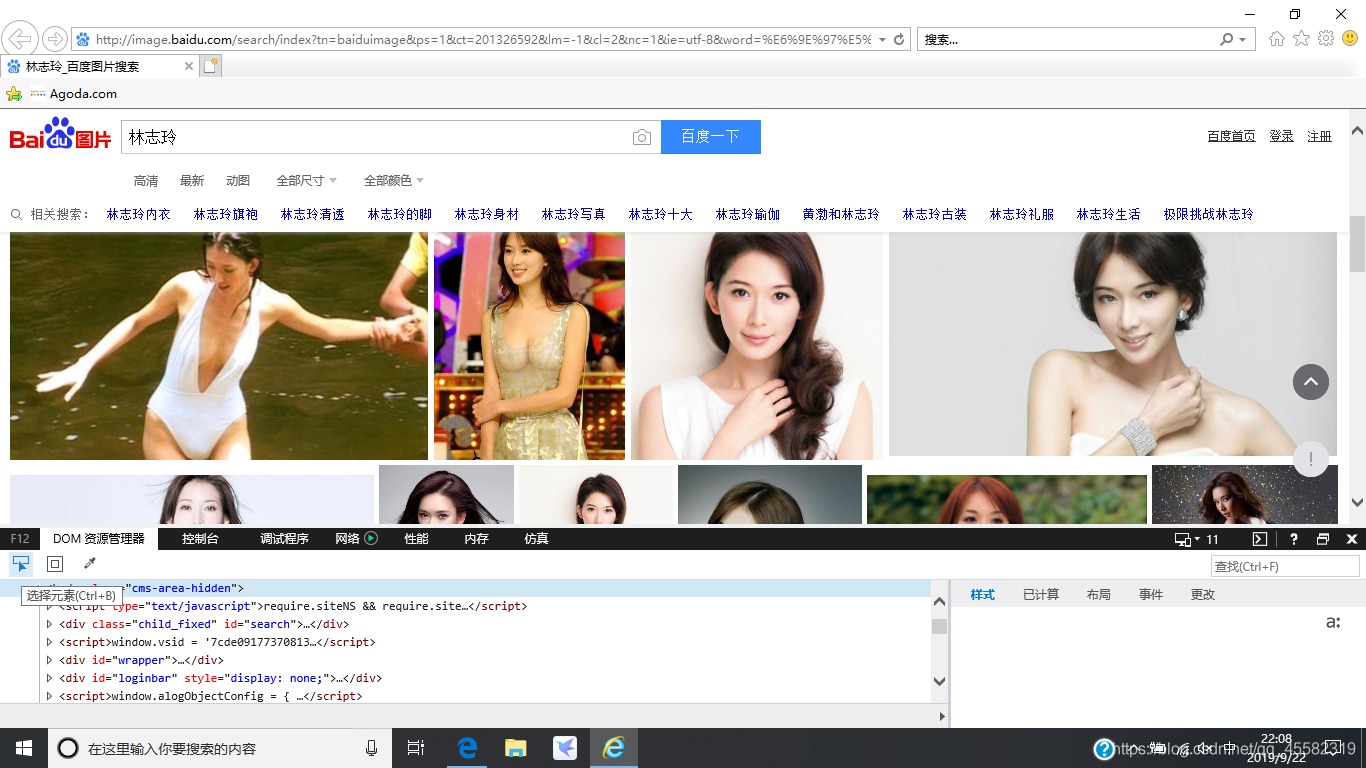
Task: Open the 全部颜色 color filter dropdown
Action: pos(394,181)
